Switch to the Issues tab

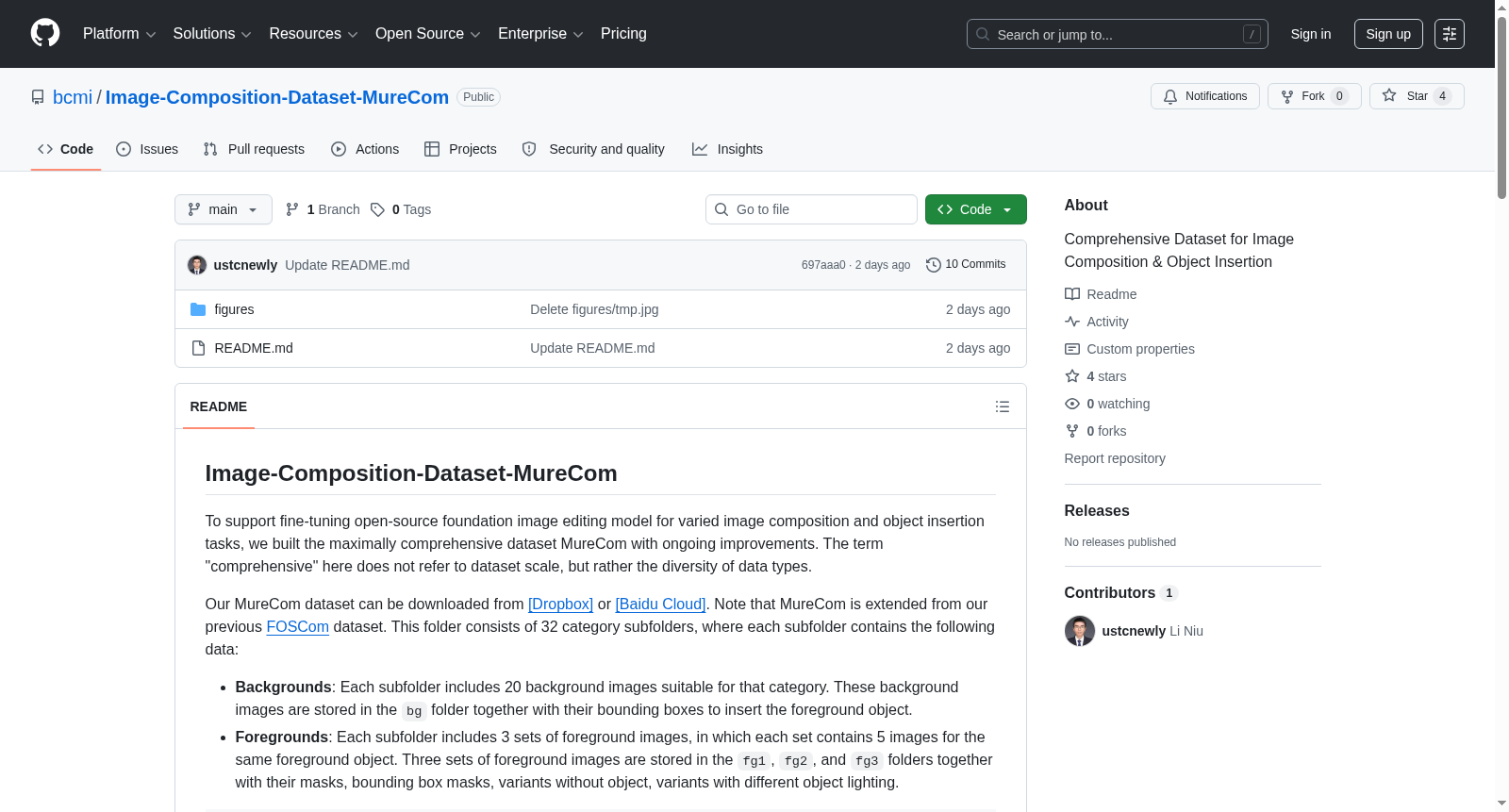click(x=147, y=149)
